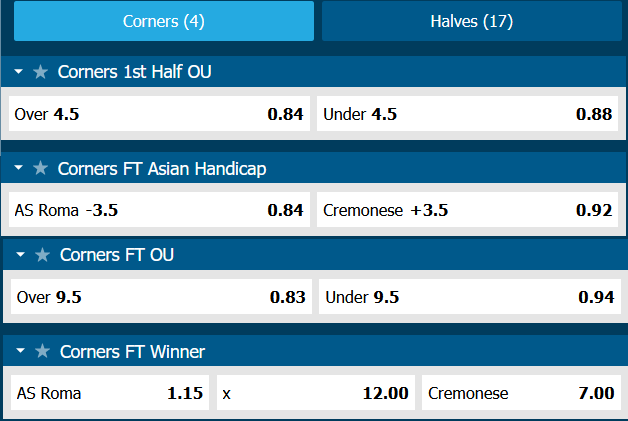This screenshot has width=628, height=421.
Task: Open the Halves (17) tab
Action: [471, 21]
